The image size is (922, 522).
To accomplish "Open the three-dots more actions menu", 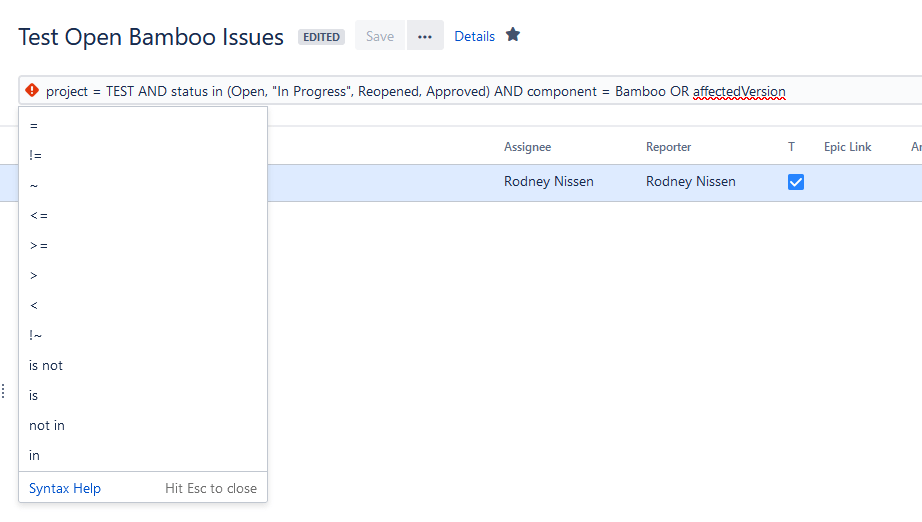I will [425, 36].
